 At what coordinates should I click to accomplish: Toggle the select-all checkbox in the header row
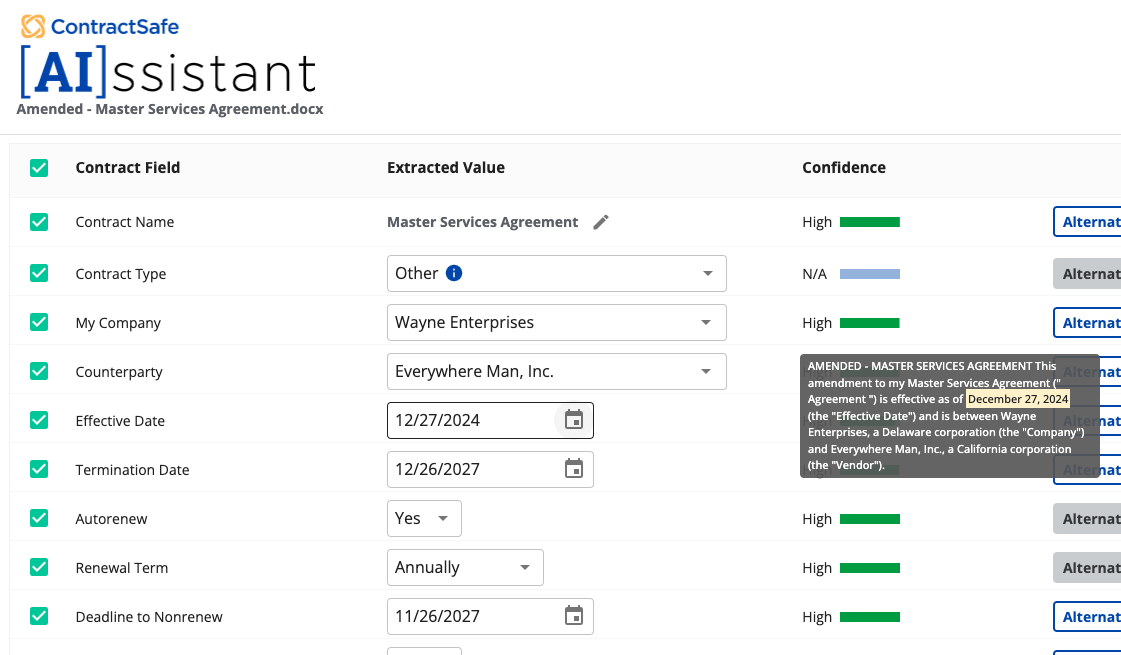point(39,167)
